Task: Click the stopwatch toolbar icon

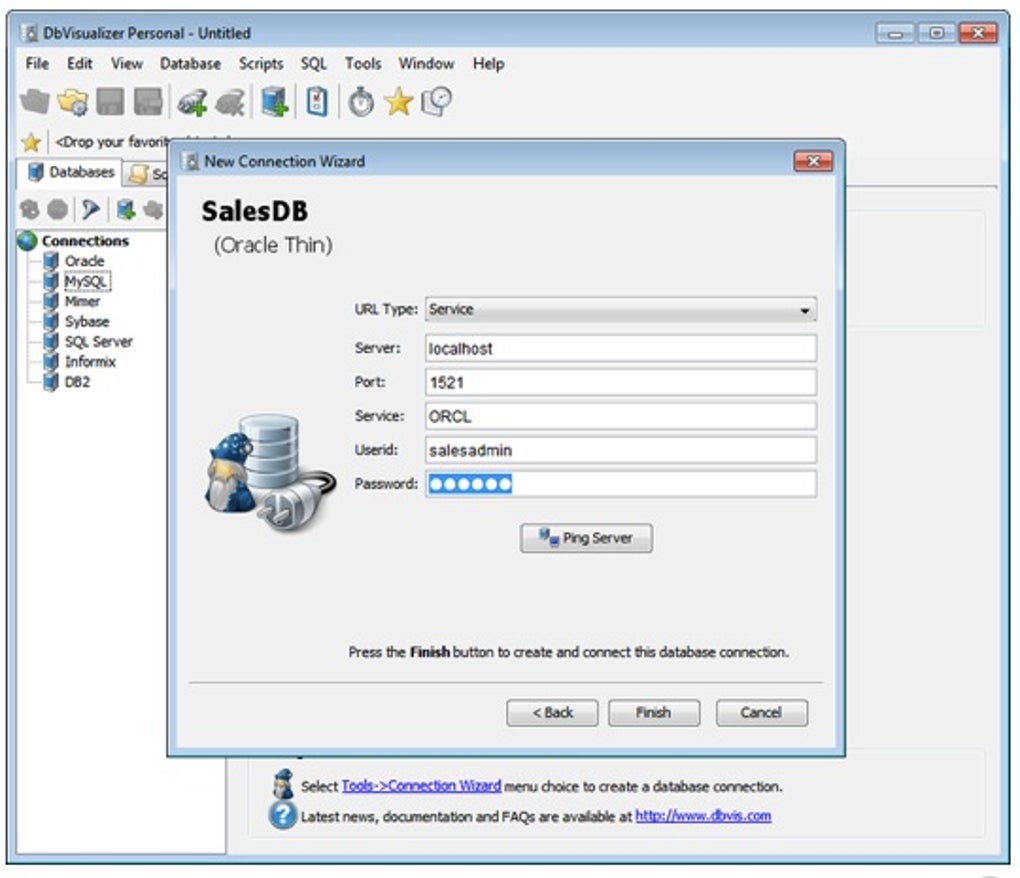Action: (x=361, y=103)
